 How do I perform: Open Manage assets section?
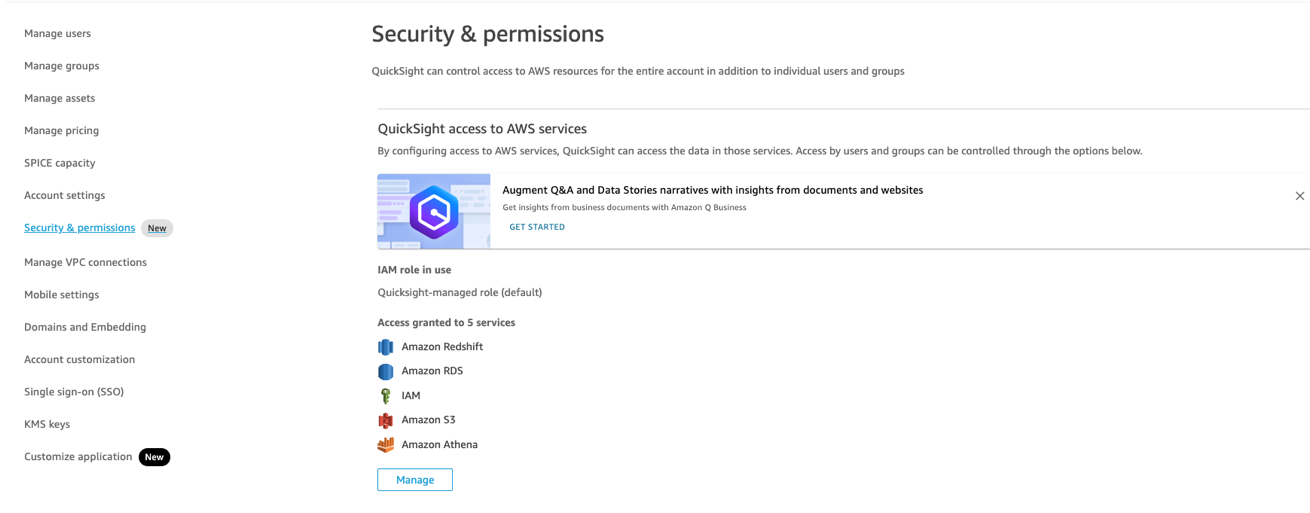coord(59,98)
